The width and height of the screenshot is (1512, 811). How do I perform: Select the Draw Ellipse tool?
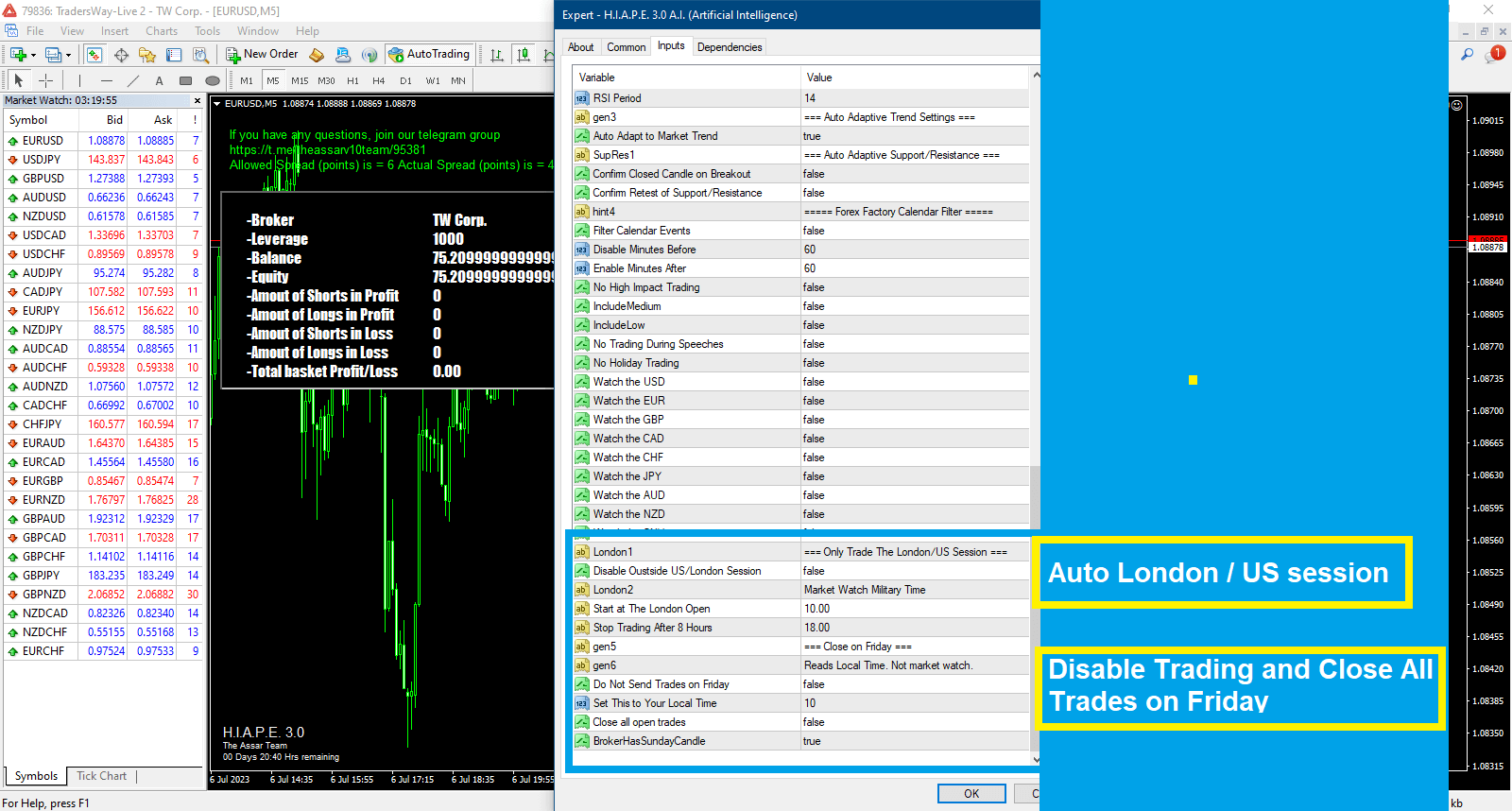[213, 81]
